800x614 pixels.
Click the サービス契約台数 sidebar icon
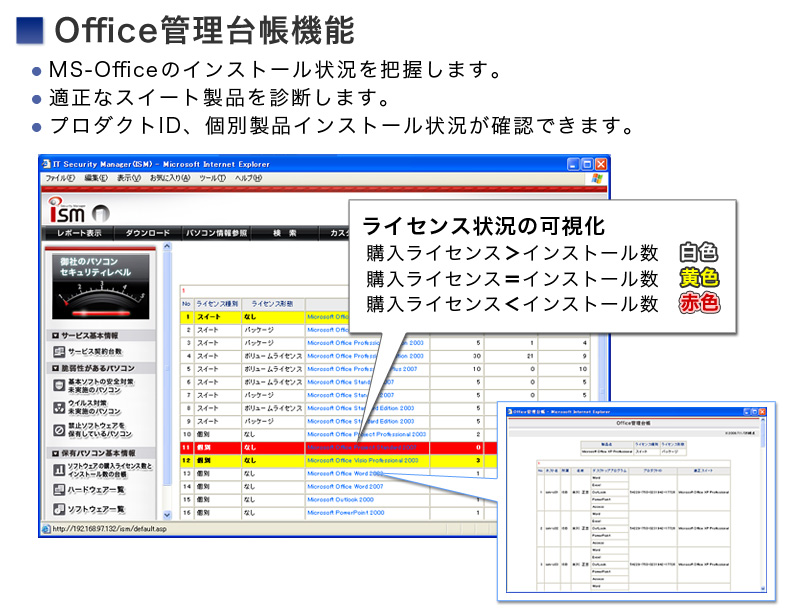(x=59, y=352)
